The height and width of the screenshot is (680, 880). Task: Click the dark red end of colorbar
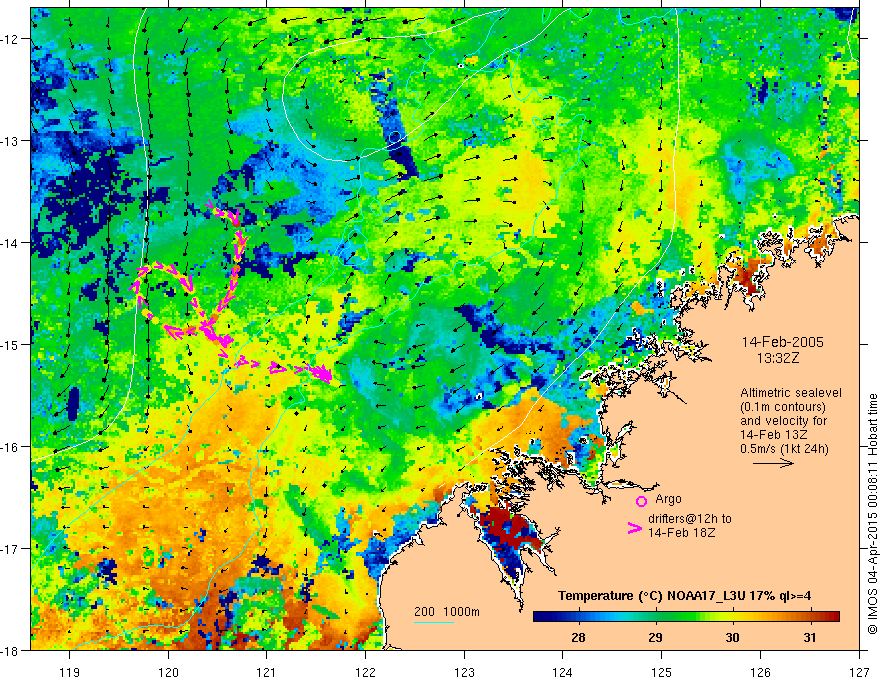833,617
